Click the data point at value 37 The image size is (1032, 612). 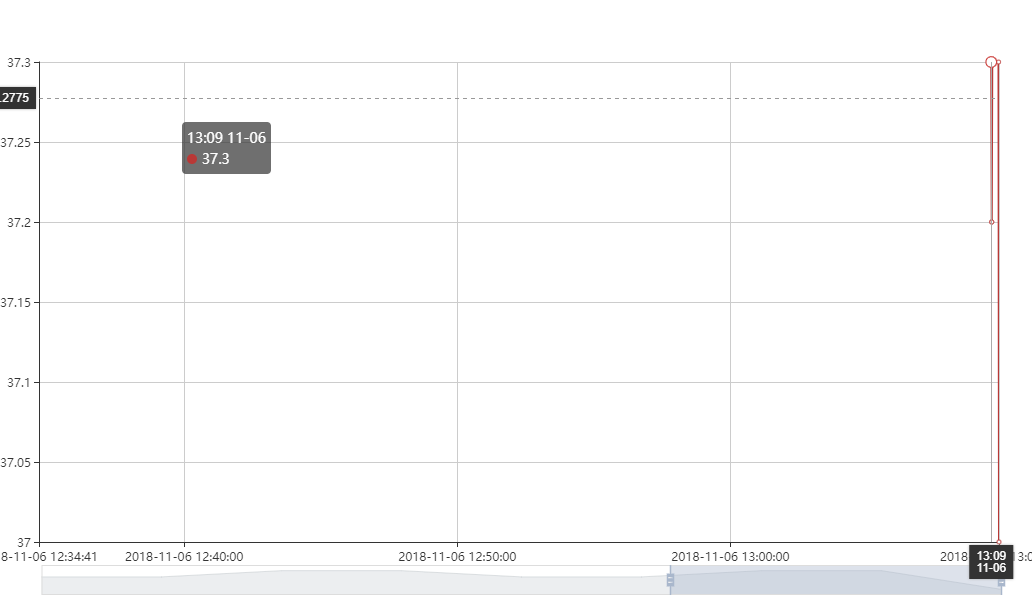pos(999,542)
